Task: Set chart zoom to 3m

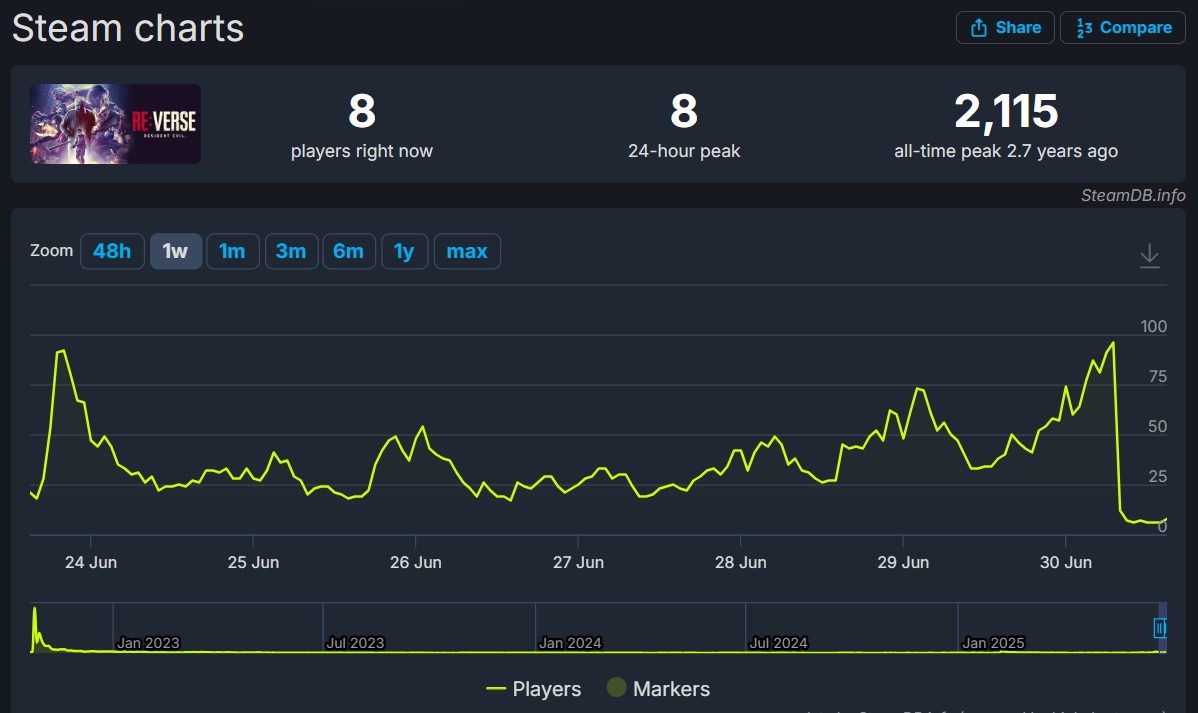Action: point(291,251)
